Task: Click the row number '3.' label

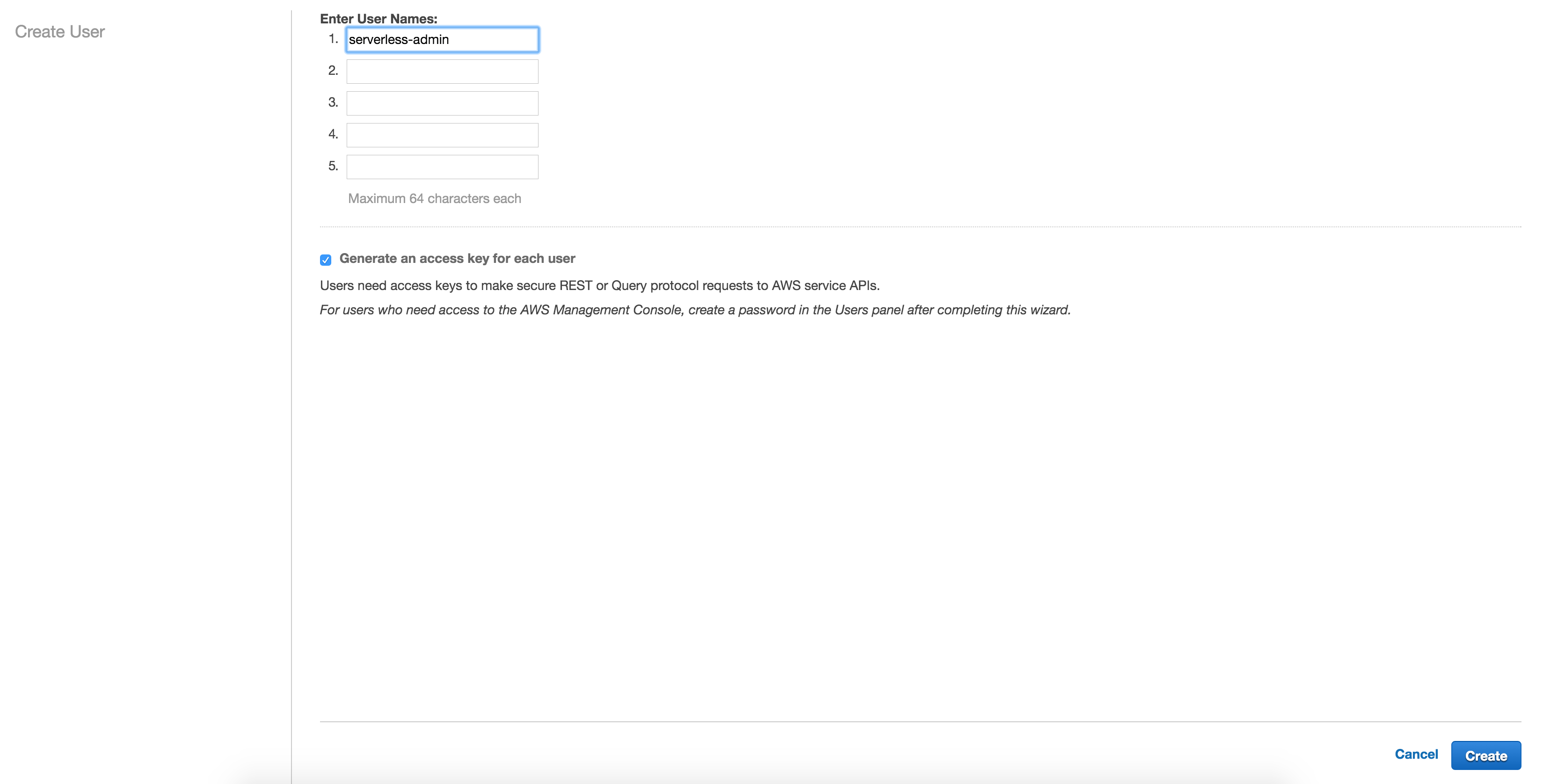Action: pyautogui.click(x=333, y=102)
